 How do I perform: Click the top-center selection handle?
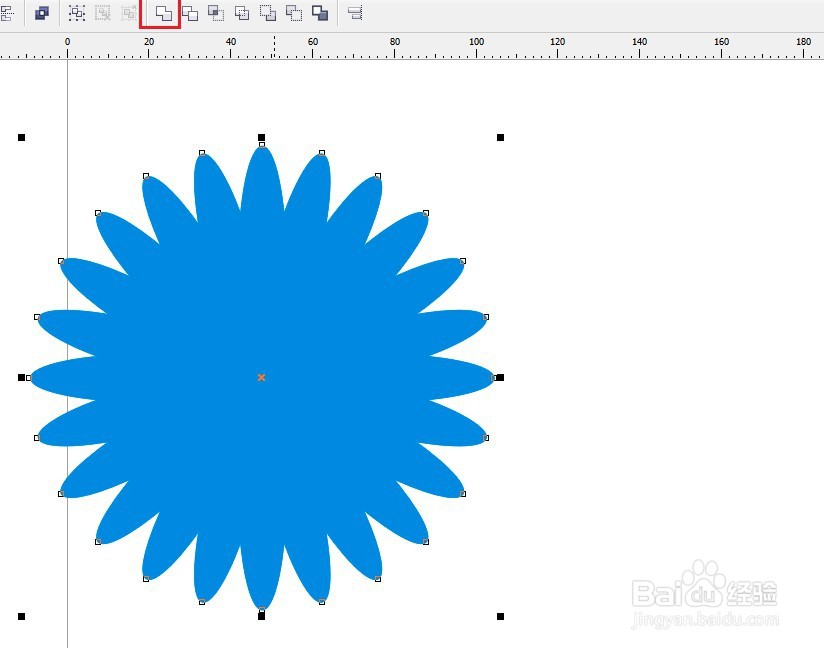[x=261, y=137]
